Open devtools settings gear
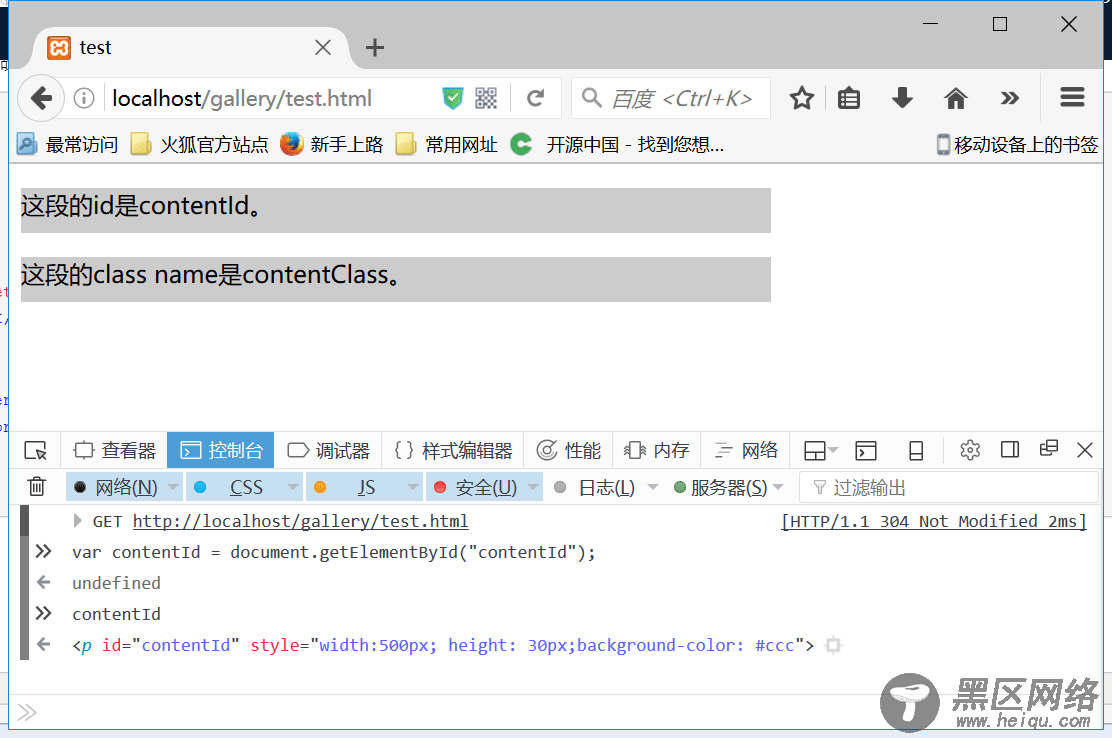This screenshot has width=1112, height=738. coord(969,449)
